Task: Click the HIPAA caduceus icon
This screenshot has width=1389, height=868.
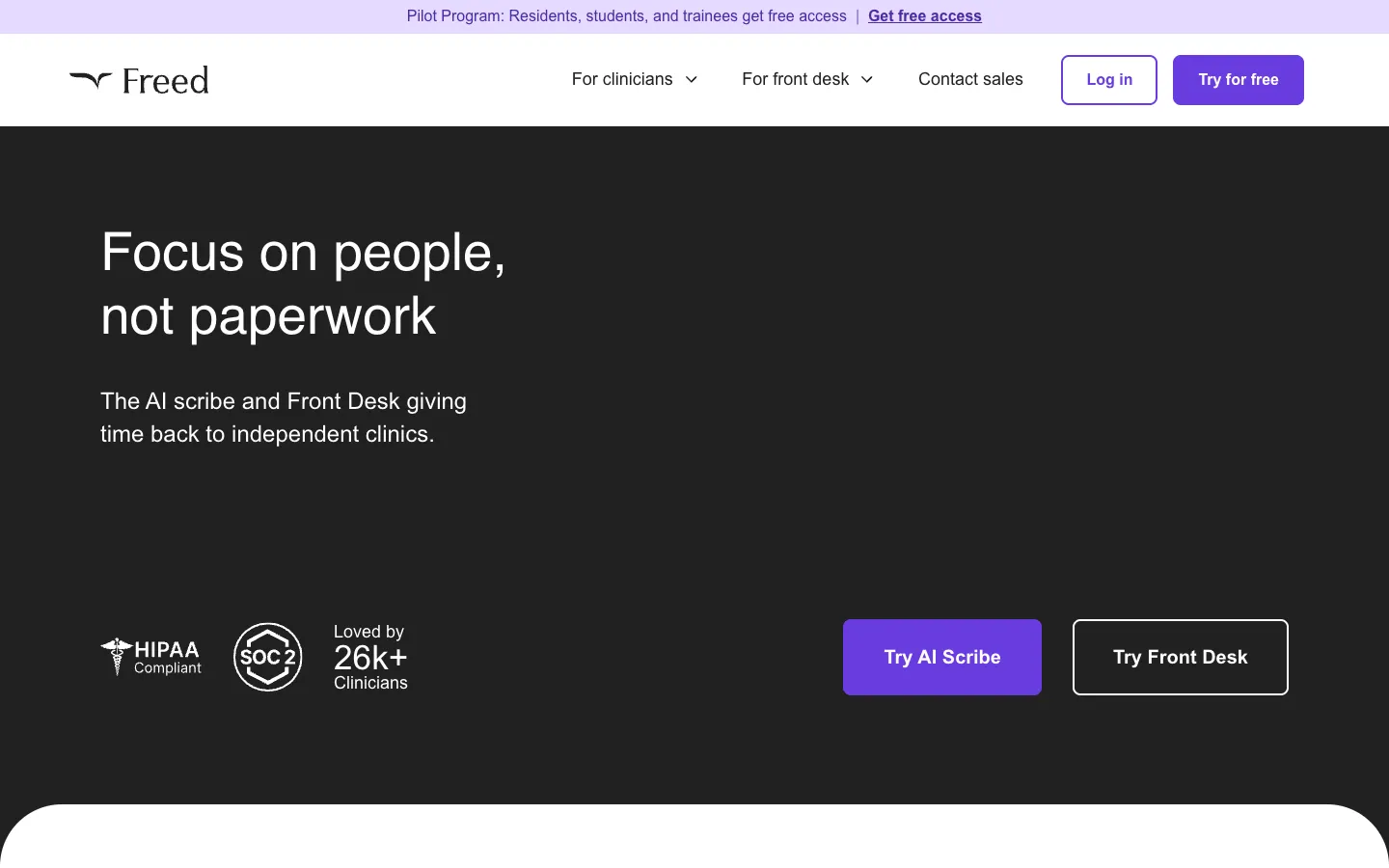Action: (x=116, y=657)
